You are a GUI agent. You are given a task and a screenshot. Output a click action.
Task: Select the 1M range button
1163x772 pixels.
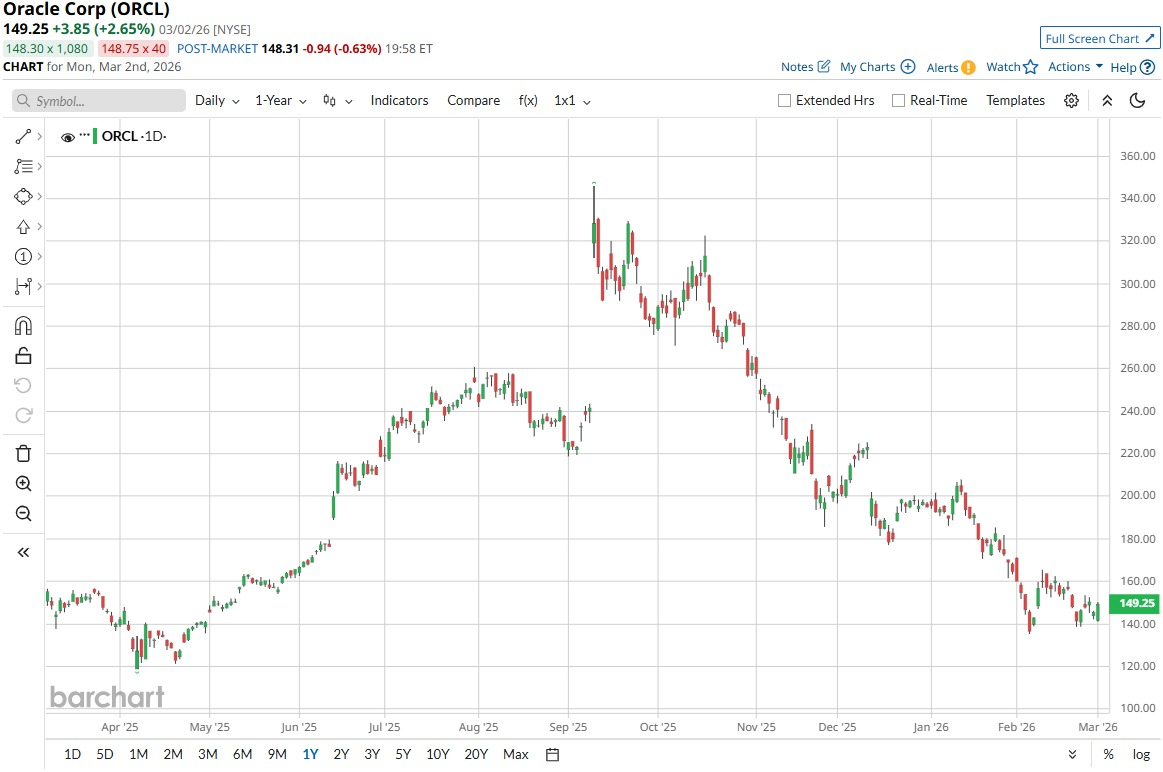[139, 755]
